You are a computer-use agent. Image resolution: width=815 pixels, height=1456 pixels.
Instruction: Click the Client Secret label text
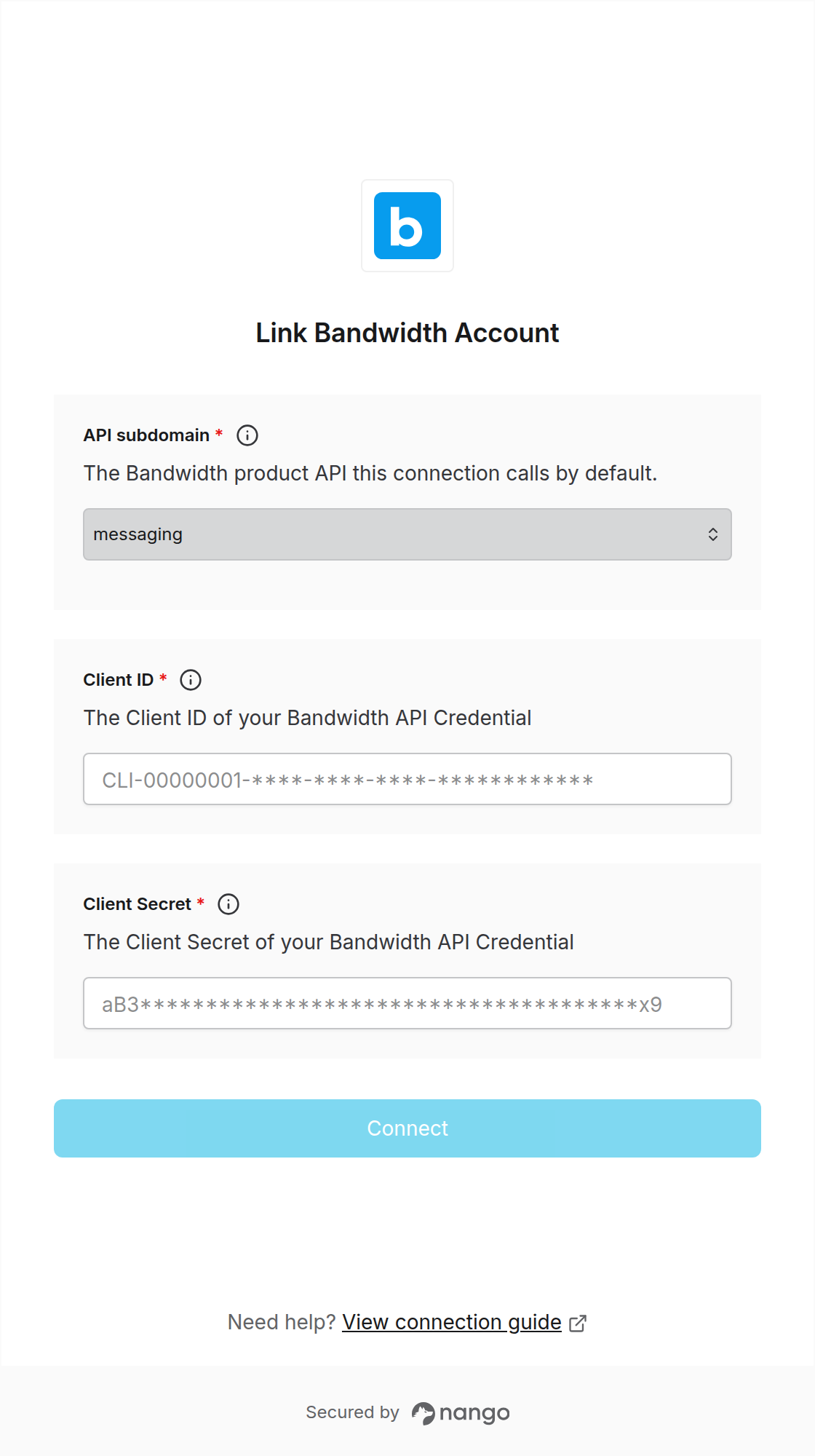pos(138,904)
